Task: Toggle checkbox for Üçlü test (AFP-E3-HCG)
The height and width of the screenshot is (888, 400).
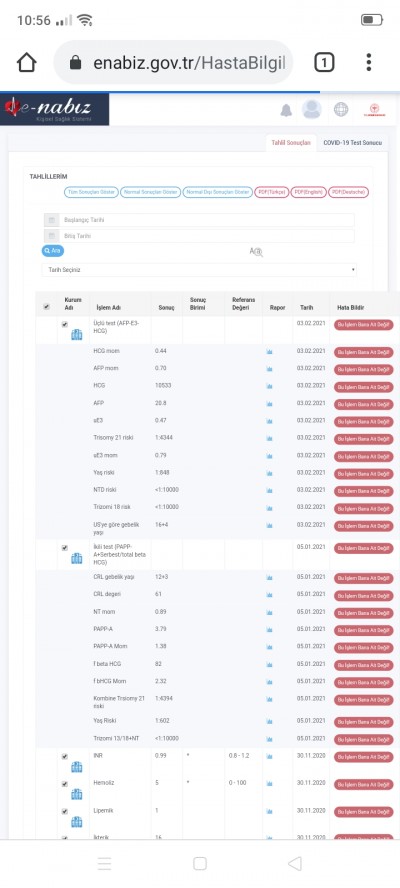Action: pos(65,325)
